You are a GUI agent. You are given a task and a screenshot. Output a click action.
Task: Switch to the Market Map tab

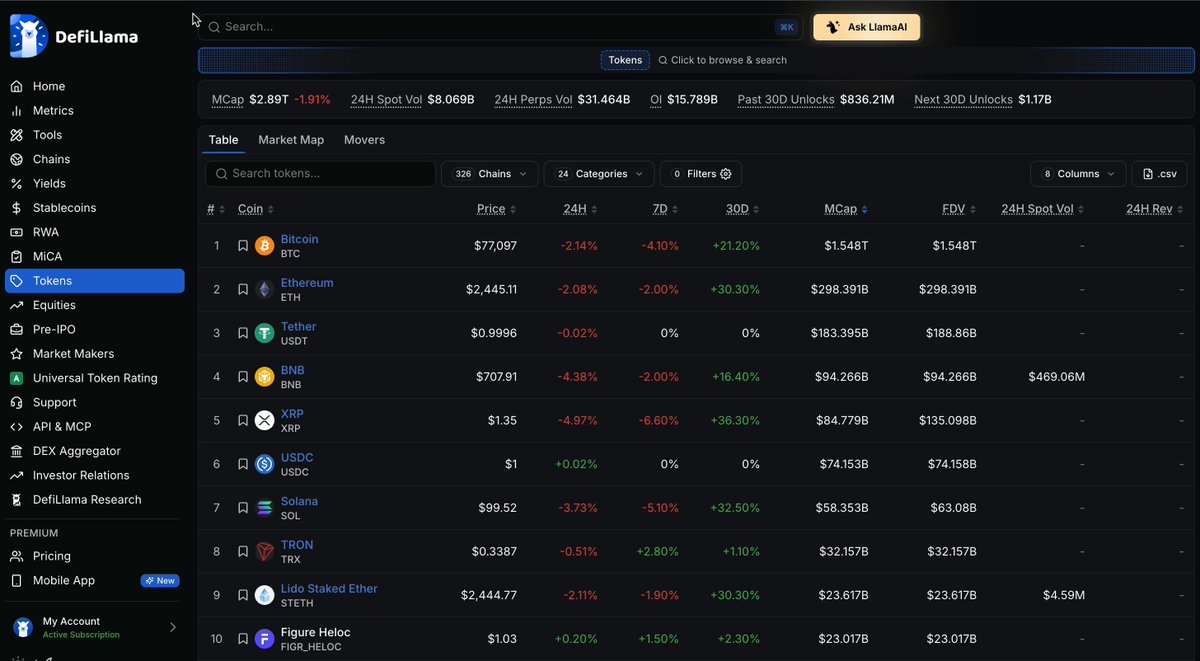pyautogui.click(x=291, y=140)
